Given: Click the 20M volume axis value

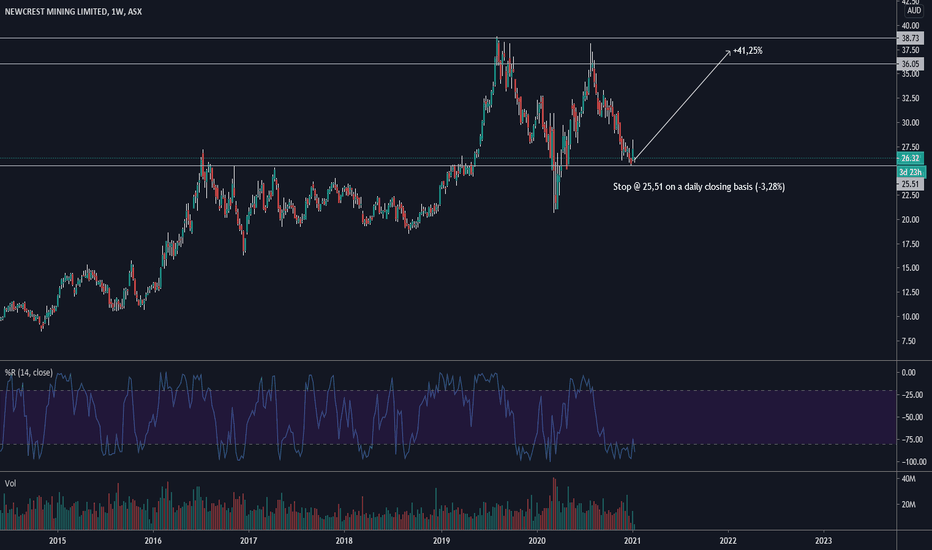Looking at the screenshot, I should click(908, 505).
